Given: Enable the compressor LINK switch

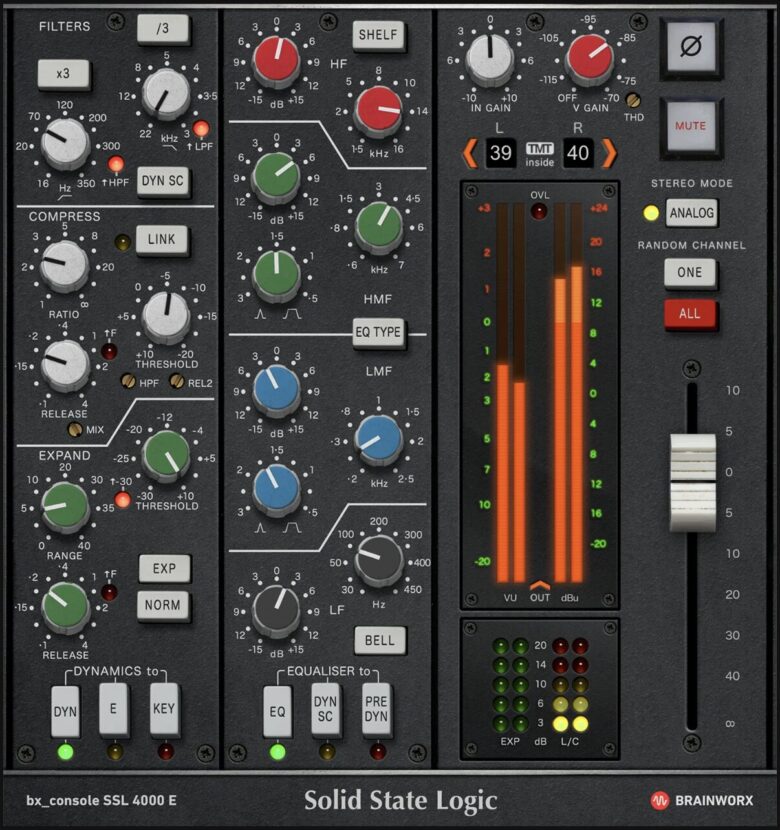Looking at the screenshot, I should 162,241.
